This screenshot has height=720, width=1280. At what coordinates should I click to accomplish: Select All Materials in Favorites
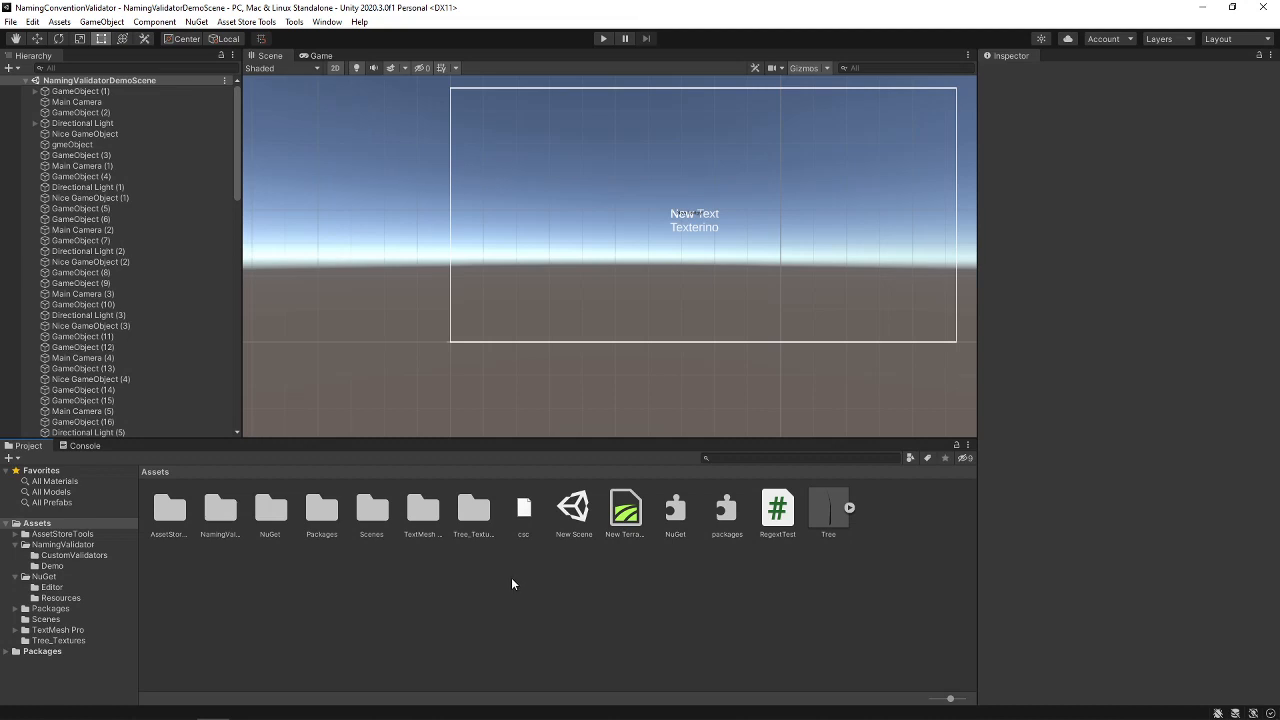(x=54, y=481)
